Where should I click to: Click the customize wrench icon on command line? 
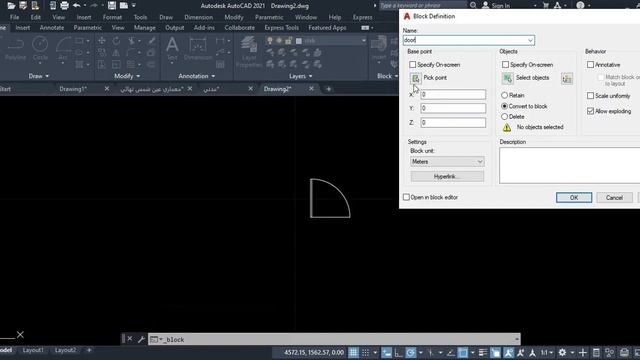[141, 339]
